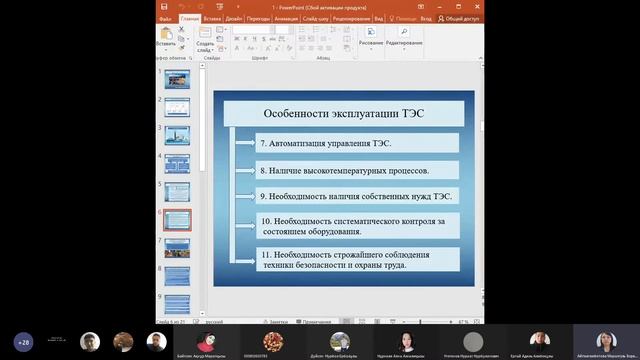Select slide 1 thumbnail

coord(177,79)
